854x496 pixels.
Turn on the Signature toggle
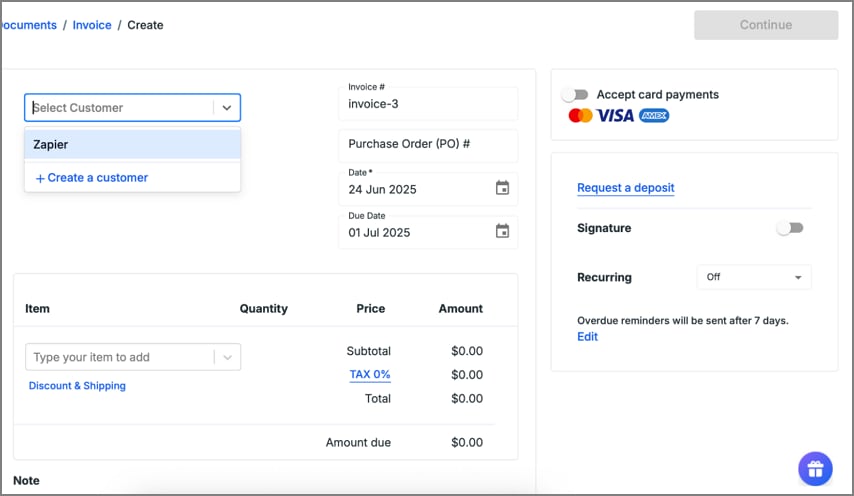pos(790,228)
